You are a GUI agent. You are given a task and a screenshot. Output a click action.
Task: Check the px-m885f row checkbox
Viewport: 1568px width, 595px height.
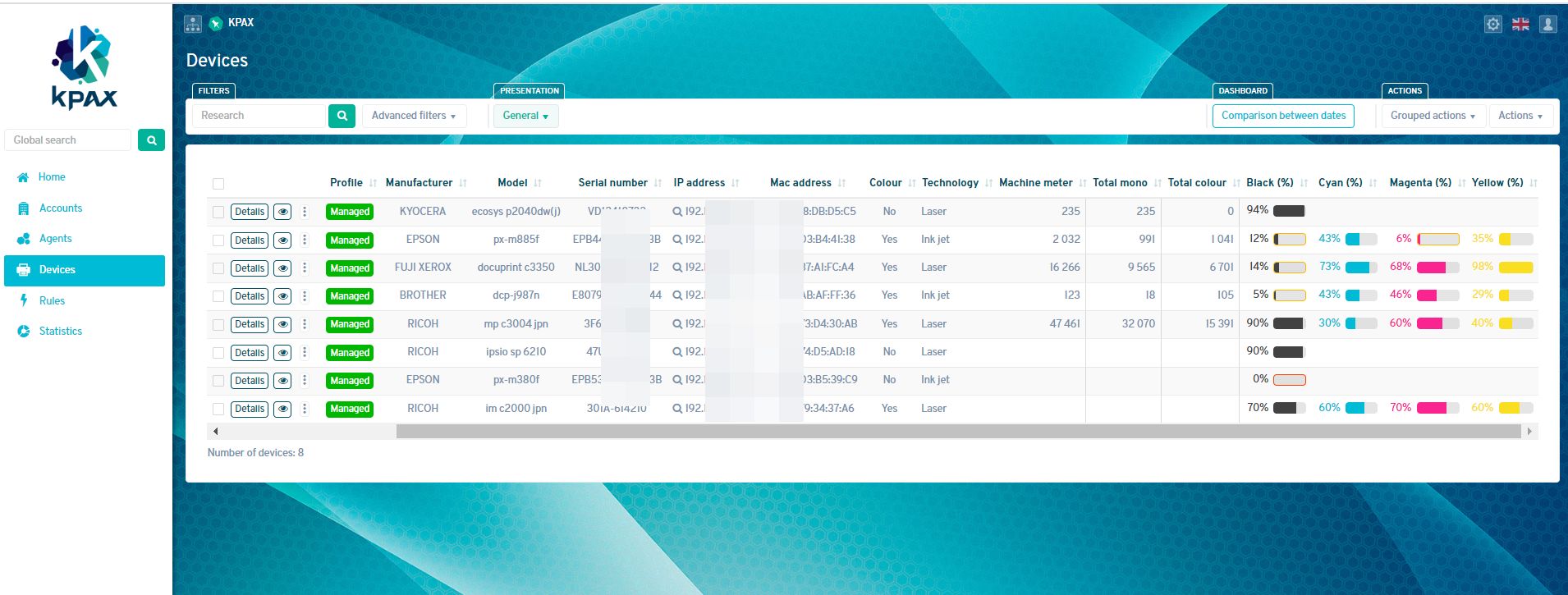coord(218,240)
